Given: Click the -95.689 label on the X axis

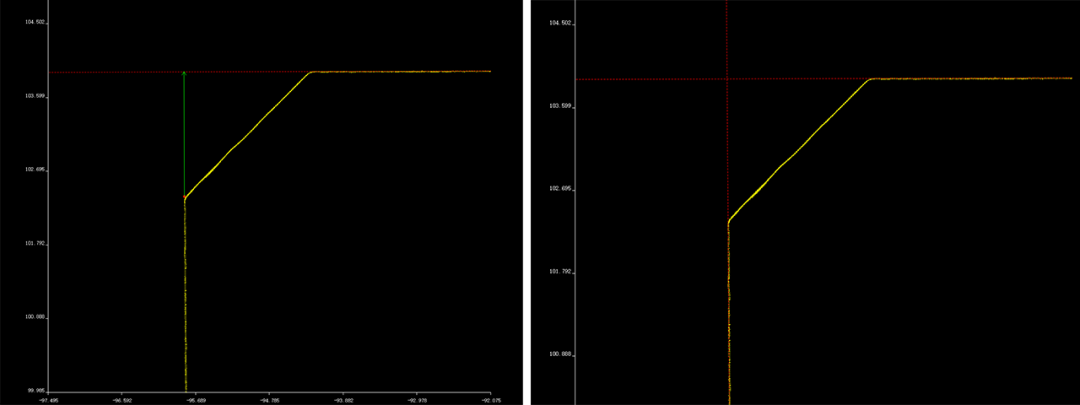Looking at the screenshot, I should 195,398.
